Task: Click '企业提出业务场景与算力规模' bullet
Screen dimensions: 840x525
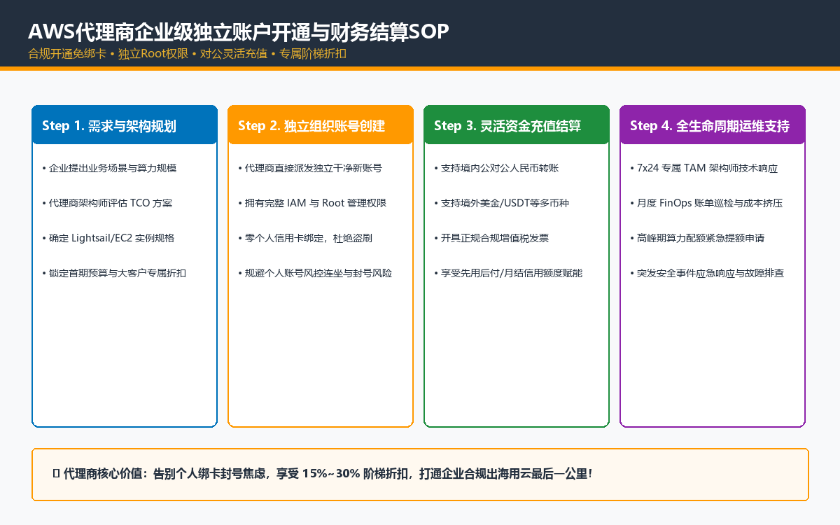Action: click(109, 168)
